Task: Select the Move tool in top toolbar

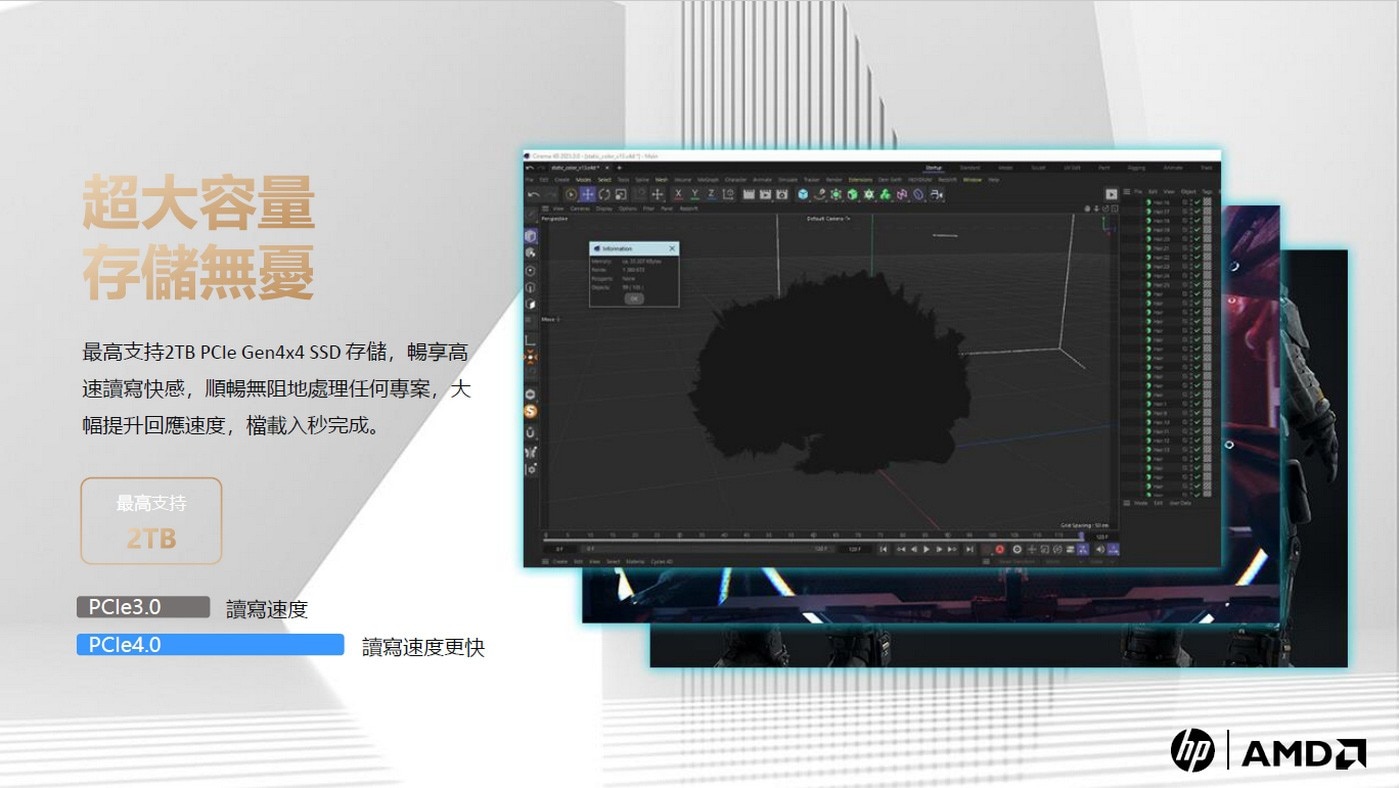Action: click(x=588, y=195)
